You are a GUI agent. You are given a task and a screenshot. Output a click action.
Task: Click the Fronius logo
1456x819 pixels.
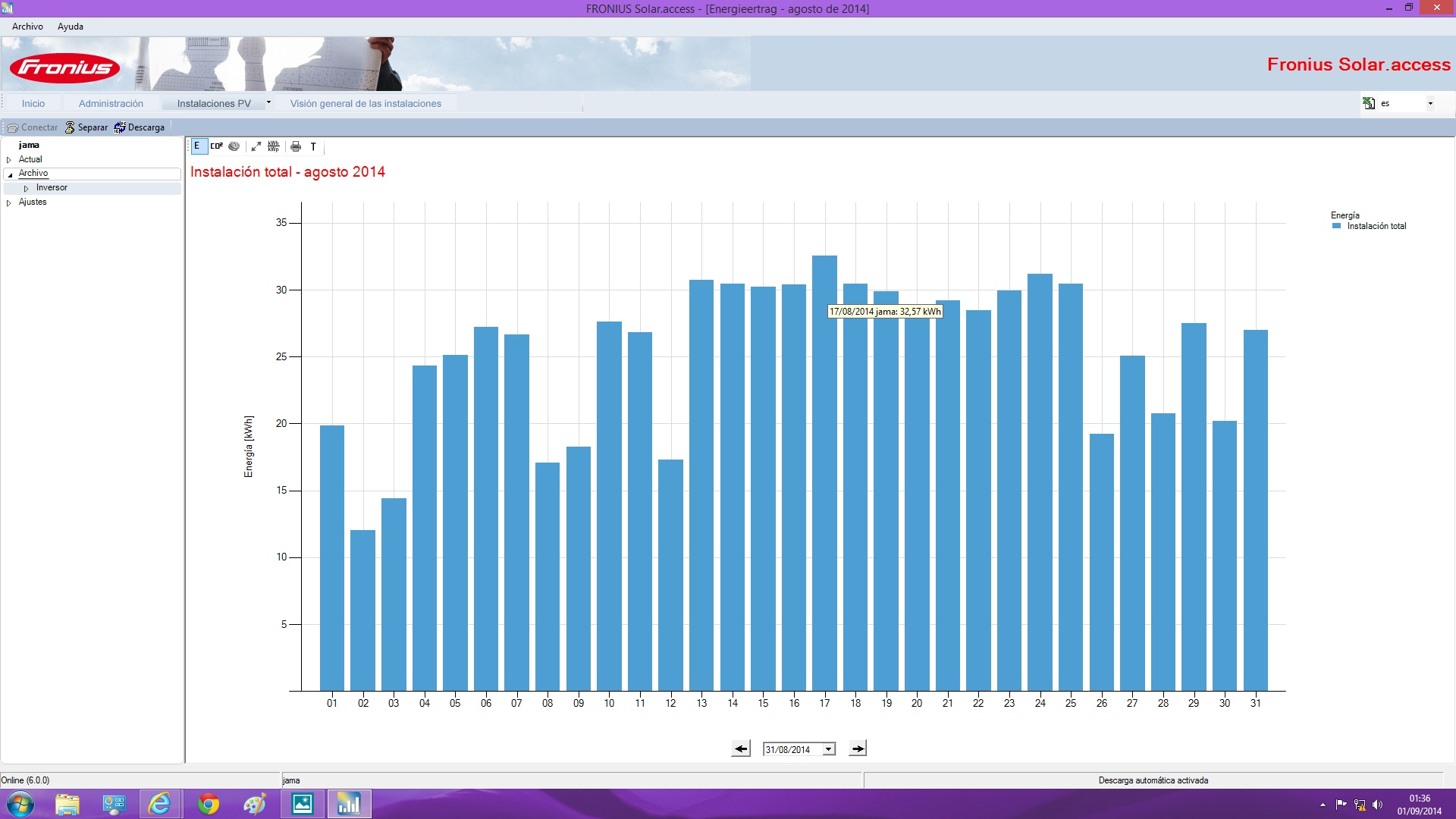[64, 67]
